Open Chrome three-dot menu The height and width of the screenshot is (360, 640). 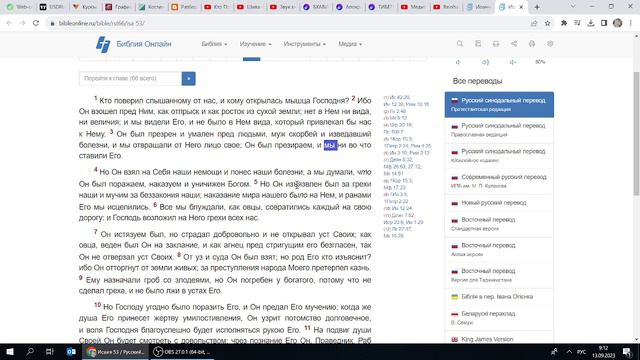[x=631, y=23]
